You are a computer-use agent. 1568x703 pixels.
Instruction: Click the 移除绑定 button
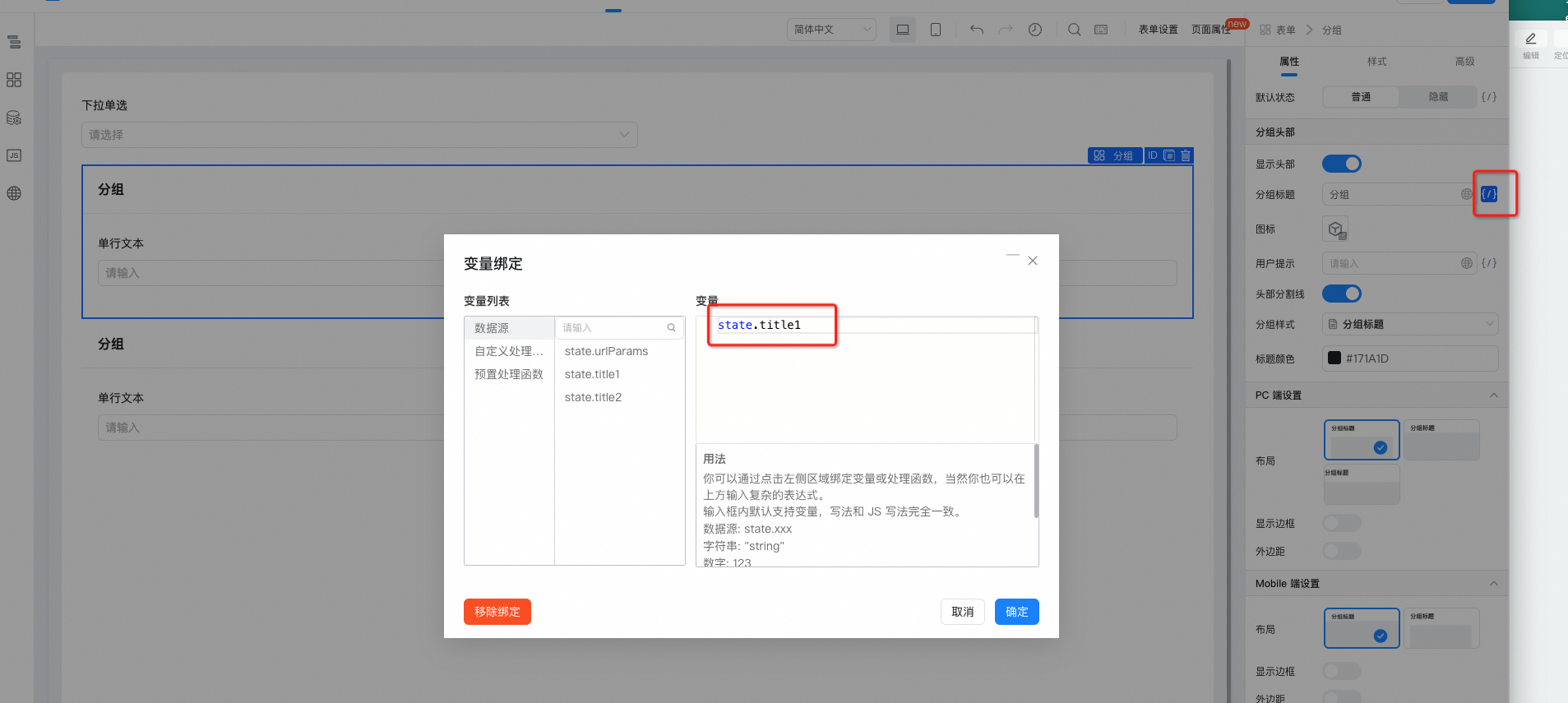[497, 612]
